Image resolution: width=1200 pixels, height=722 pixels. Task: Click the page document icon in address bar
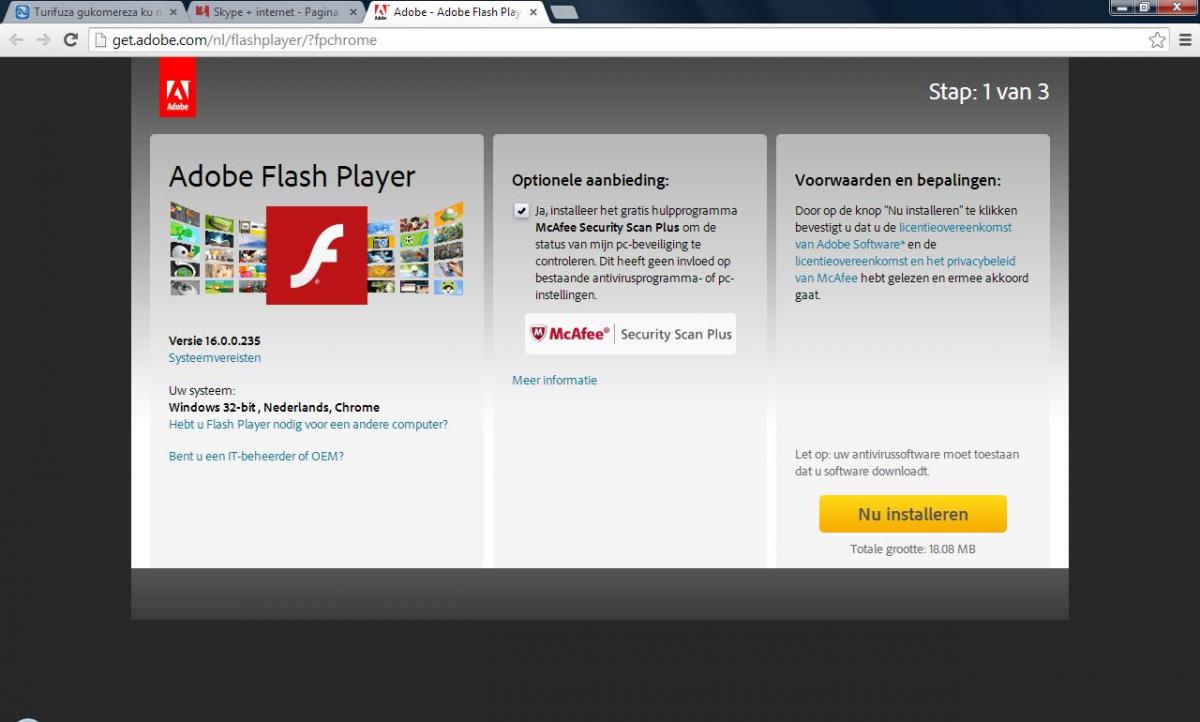click(x=99, y=40)
